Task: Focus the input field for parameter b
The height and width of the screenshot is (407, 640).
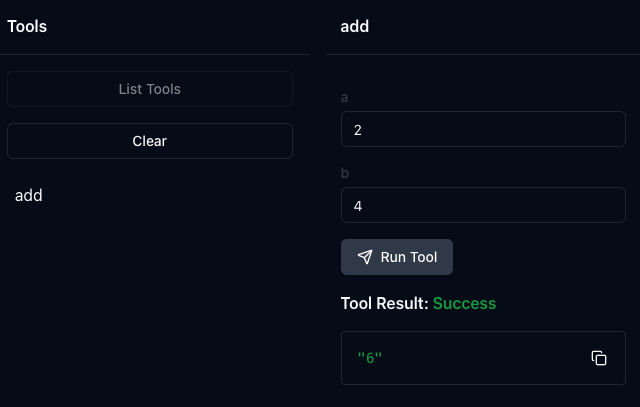Action: tap(483, 207)
